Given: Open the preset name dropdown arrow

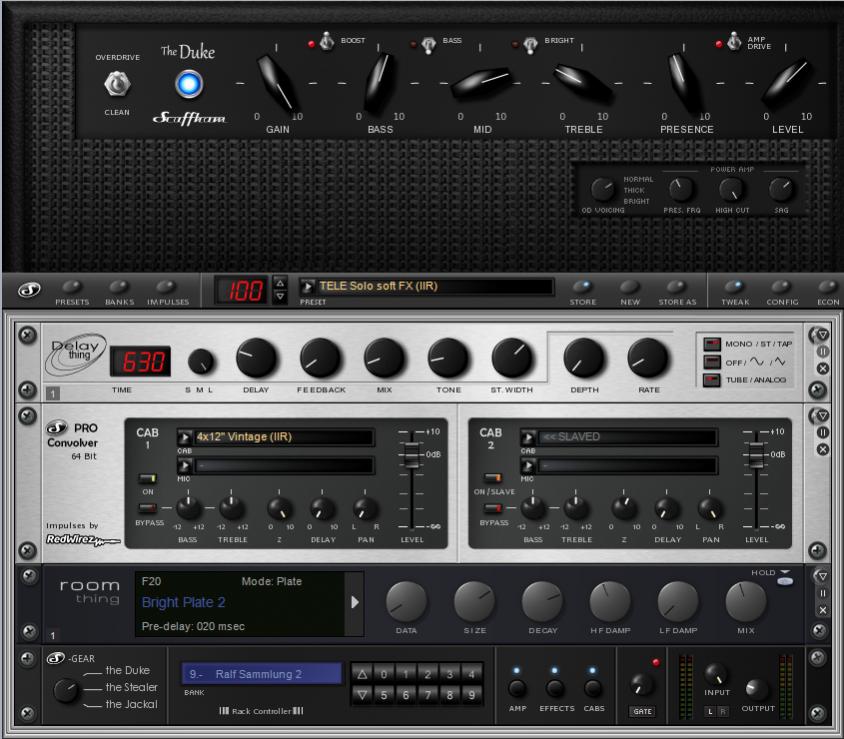Looking at the screenshot, I should point(308,287).
